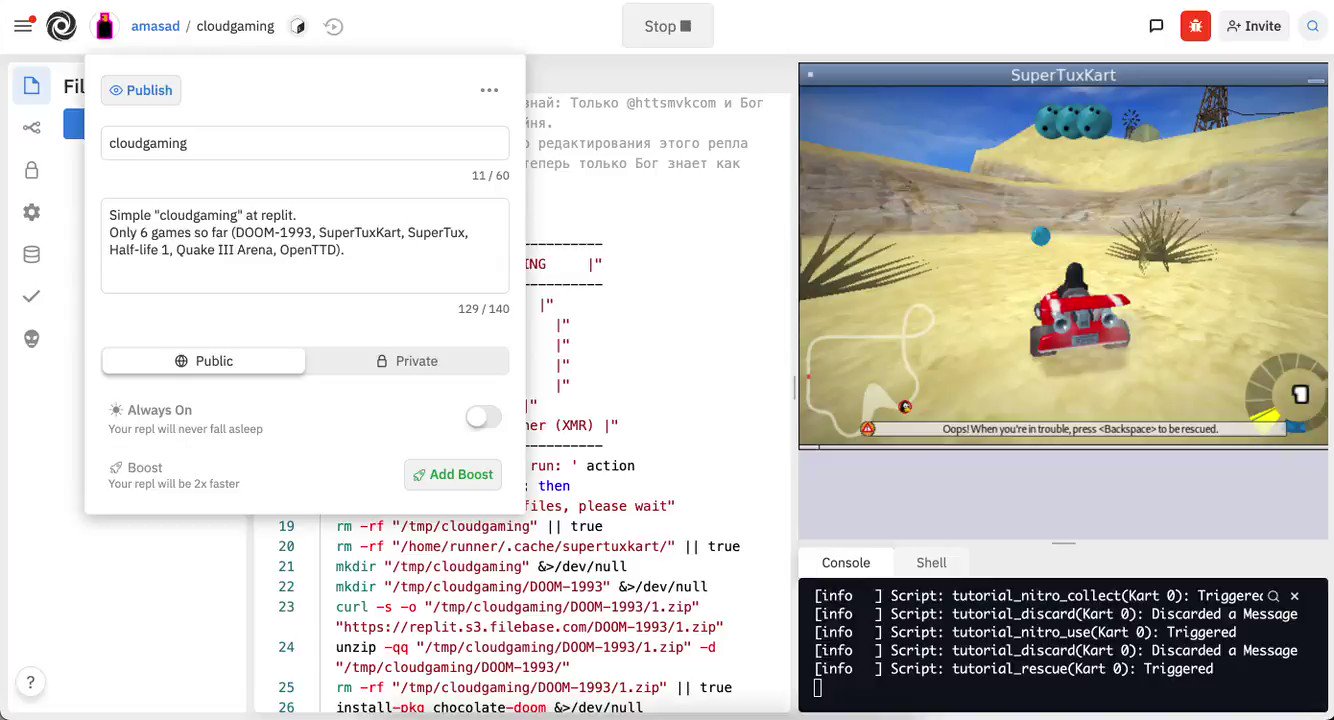
Task: Open the search icon in header
Action: click(1313, 26)
